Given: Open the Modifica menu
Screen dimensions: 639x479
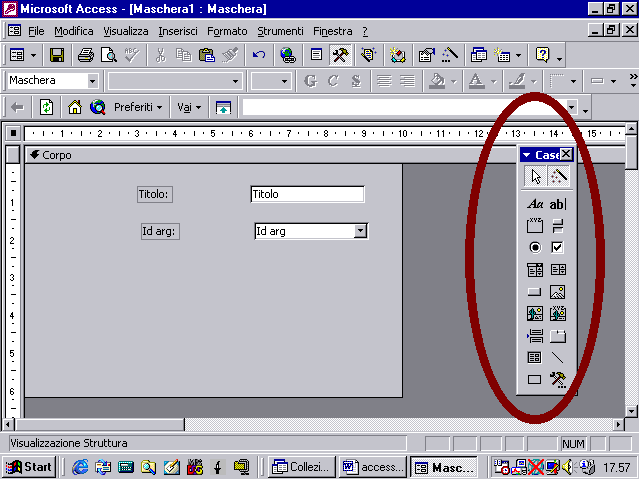Looking at the screenshot, I should pyautogui.click(x=74, y=31).
